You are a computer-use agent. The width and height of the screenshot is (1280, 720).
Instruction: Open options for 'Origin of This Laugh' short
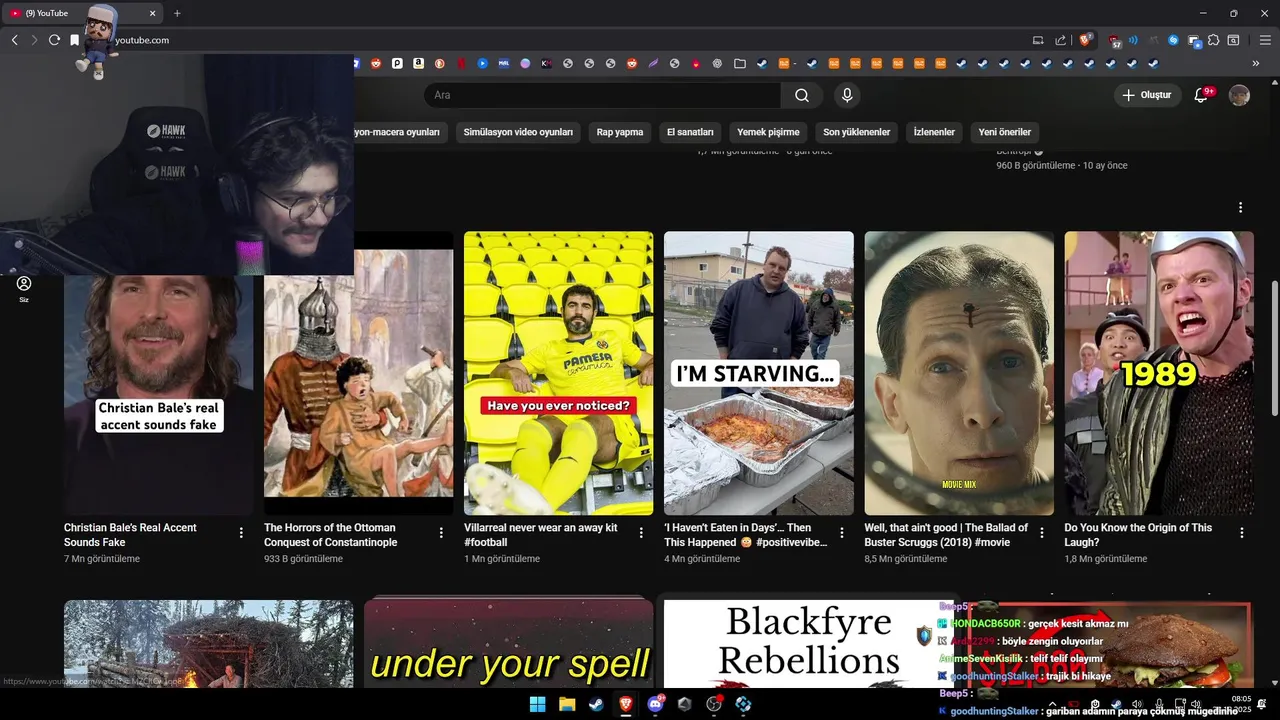pos(1241,533)
